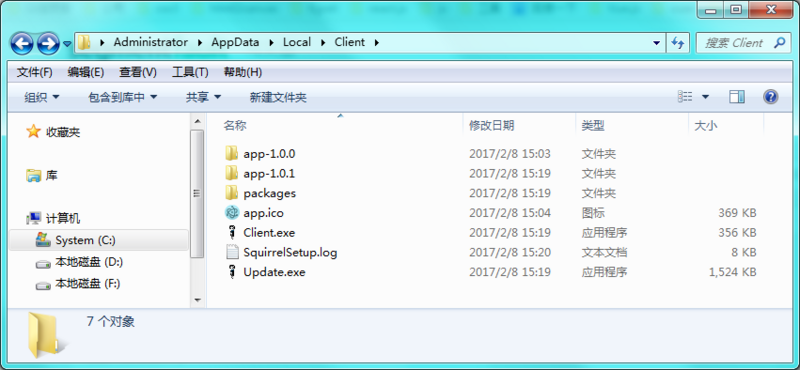Click the SquirrelSetup.log file name
800x370 pixels.
(x=290, y=253)
